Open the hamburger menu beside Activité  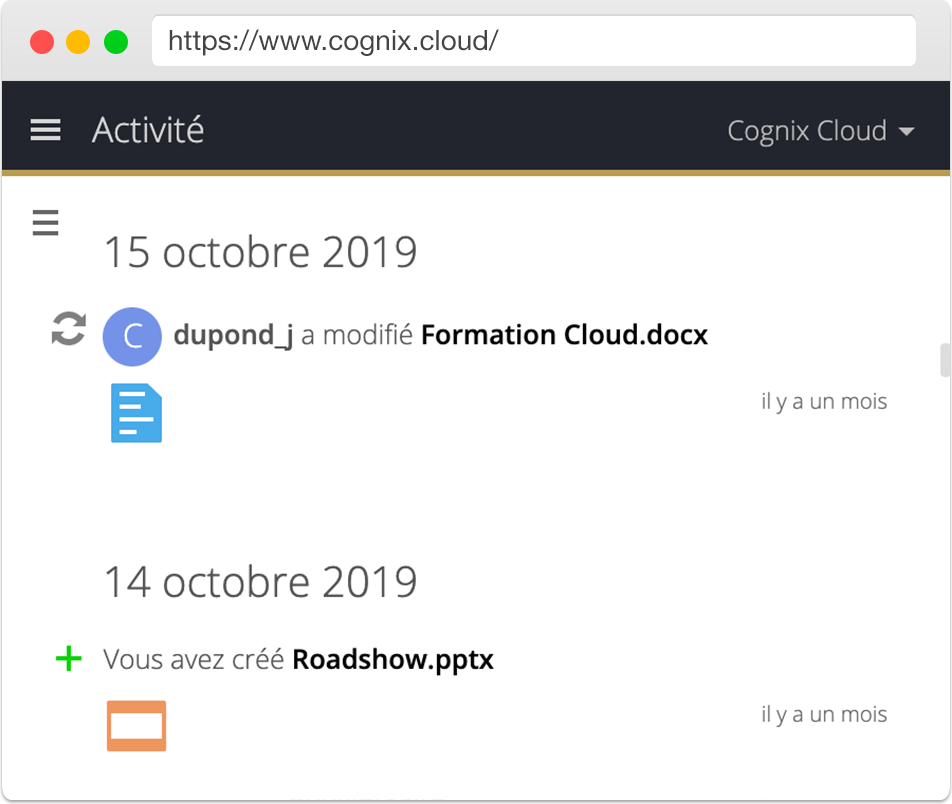coord(46,130)
